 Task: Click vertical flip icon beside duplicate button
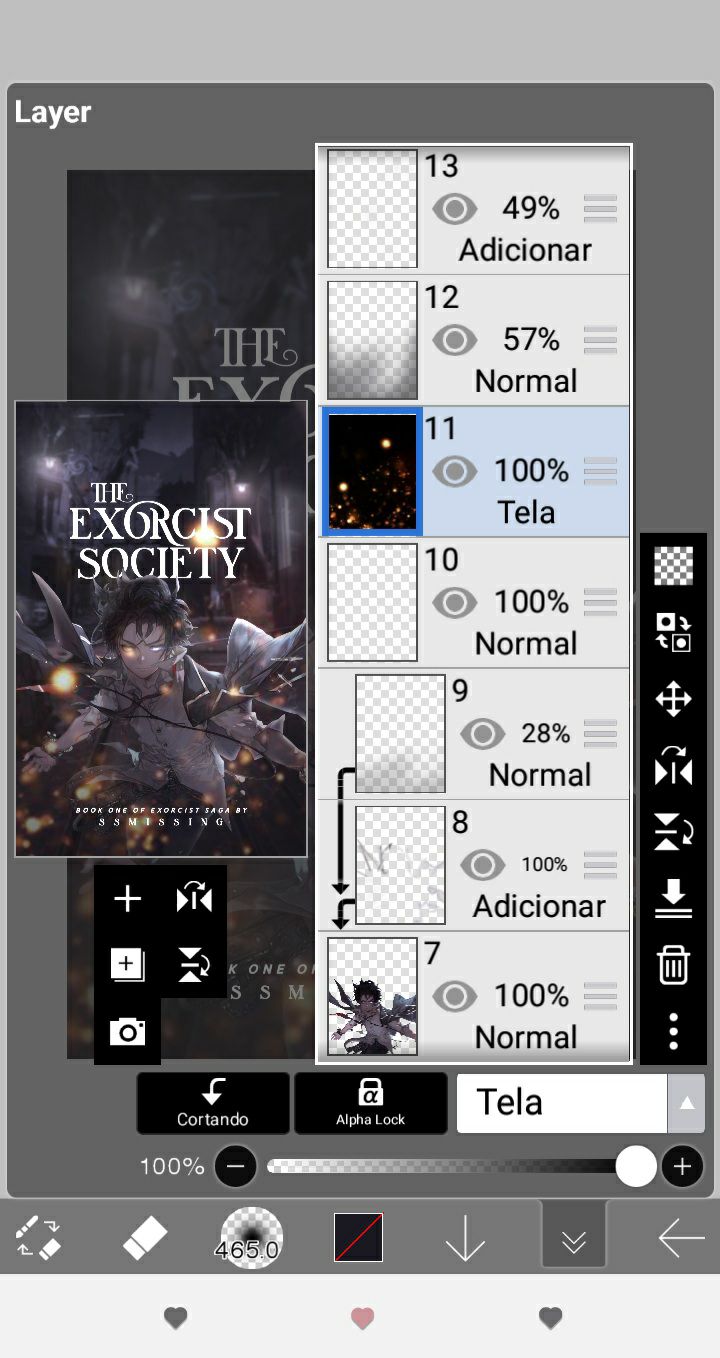tap(194, 965)
